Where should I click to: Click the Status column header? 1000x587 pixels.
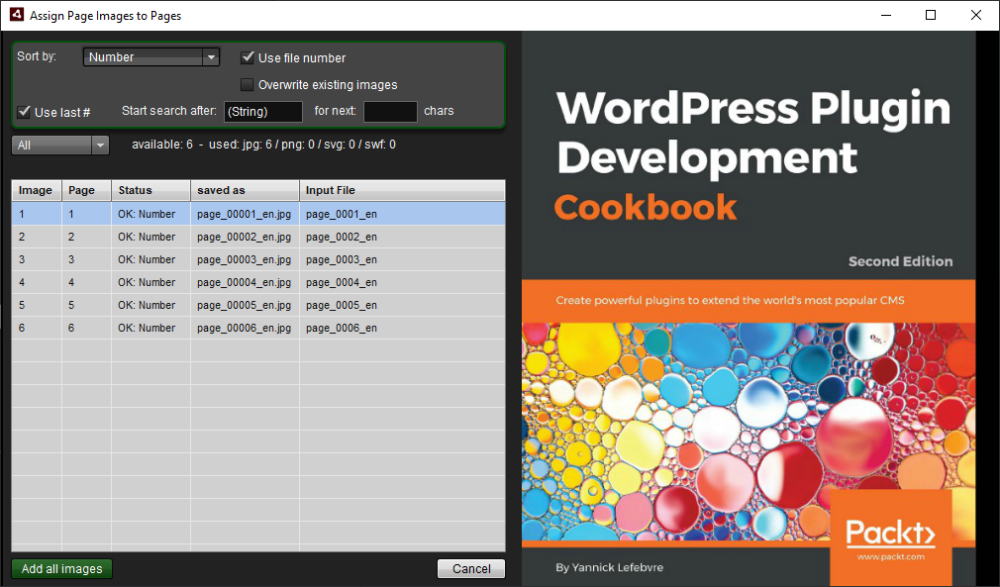click(151, 190)
